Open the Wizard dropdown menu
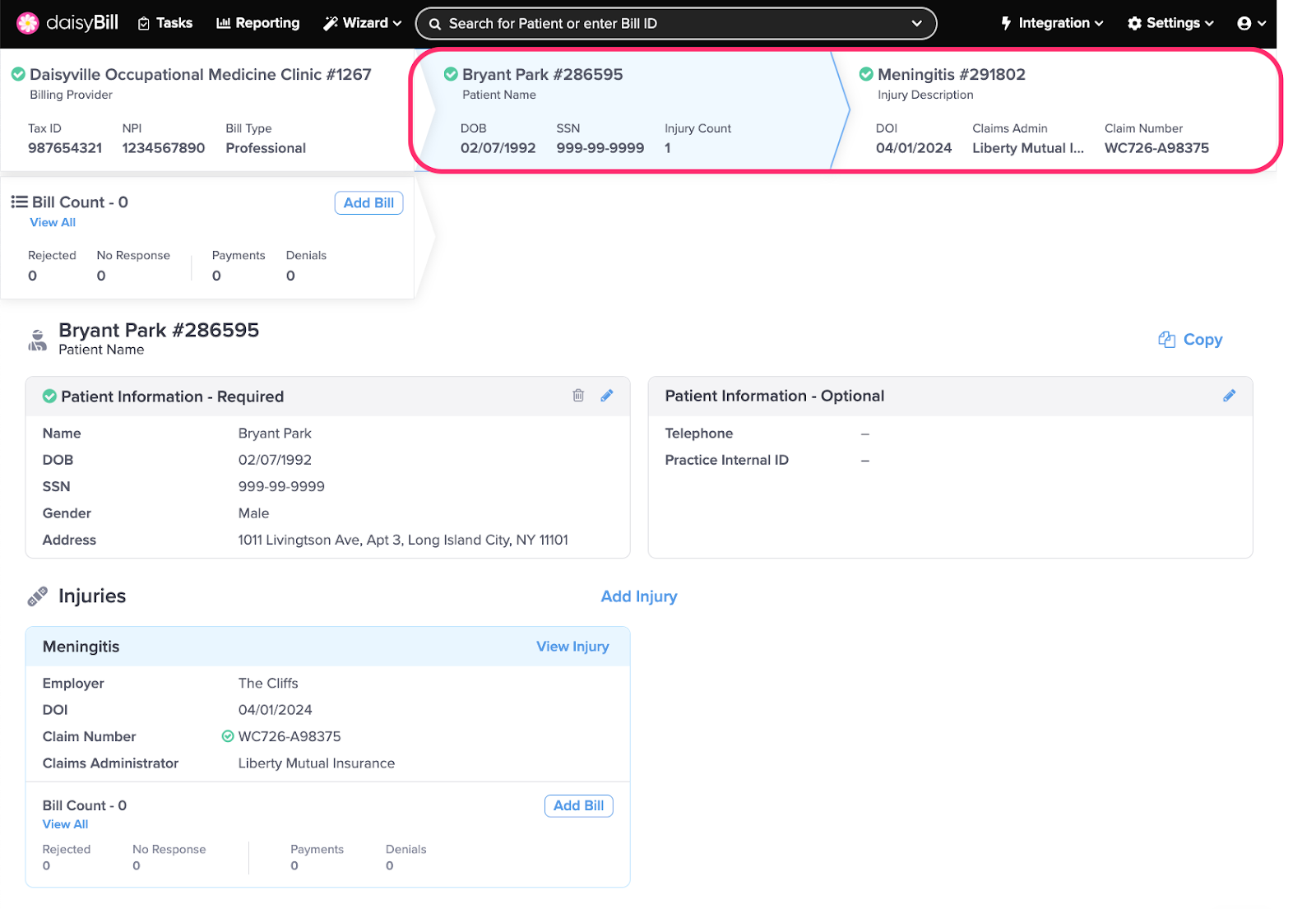The image size is (1316, 909). click(363, 23)
